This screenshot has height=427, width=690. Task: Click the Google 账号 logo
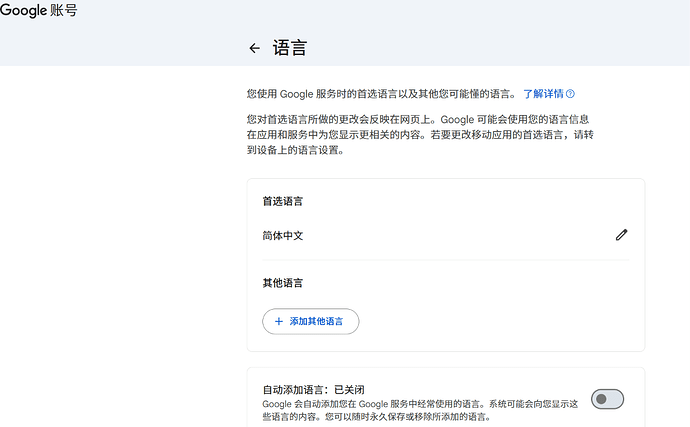click(x=39, y=10)
